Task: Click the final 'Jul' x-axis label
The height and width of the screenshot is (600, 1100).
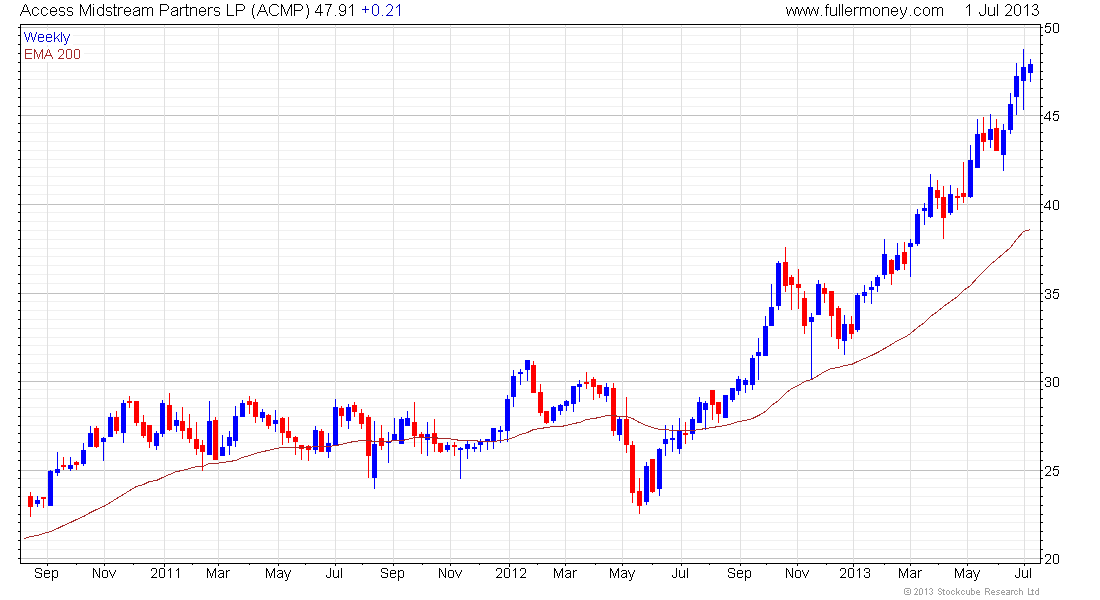Action: click(x=1024, y=573)
